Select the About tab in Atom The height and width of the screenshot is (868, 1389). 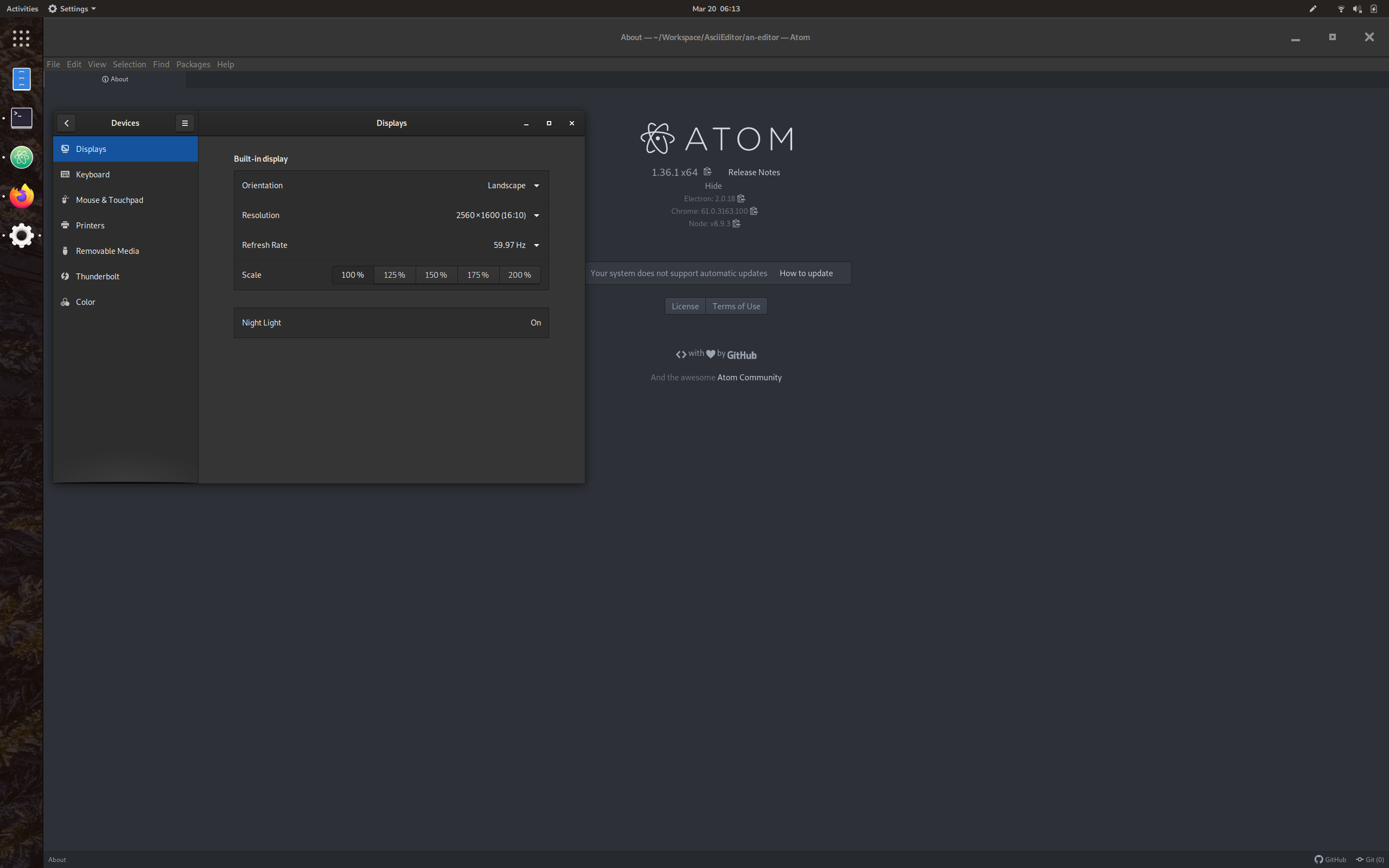pos(116,79)
